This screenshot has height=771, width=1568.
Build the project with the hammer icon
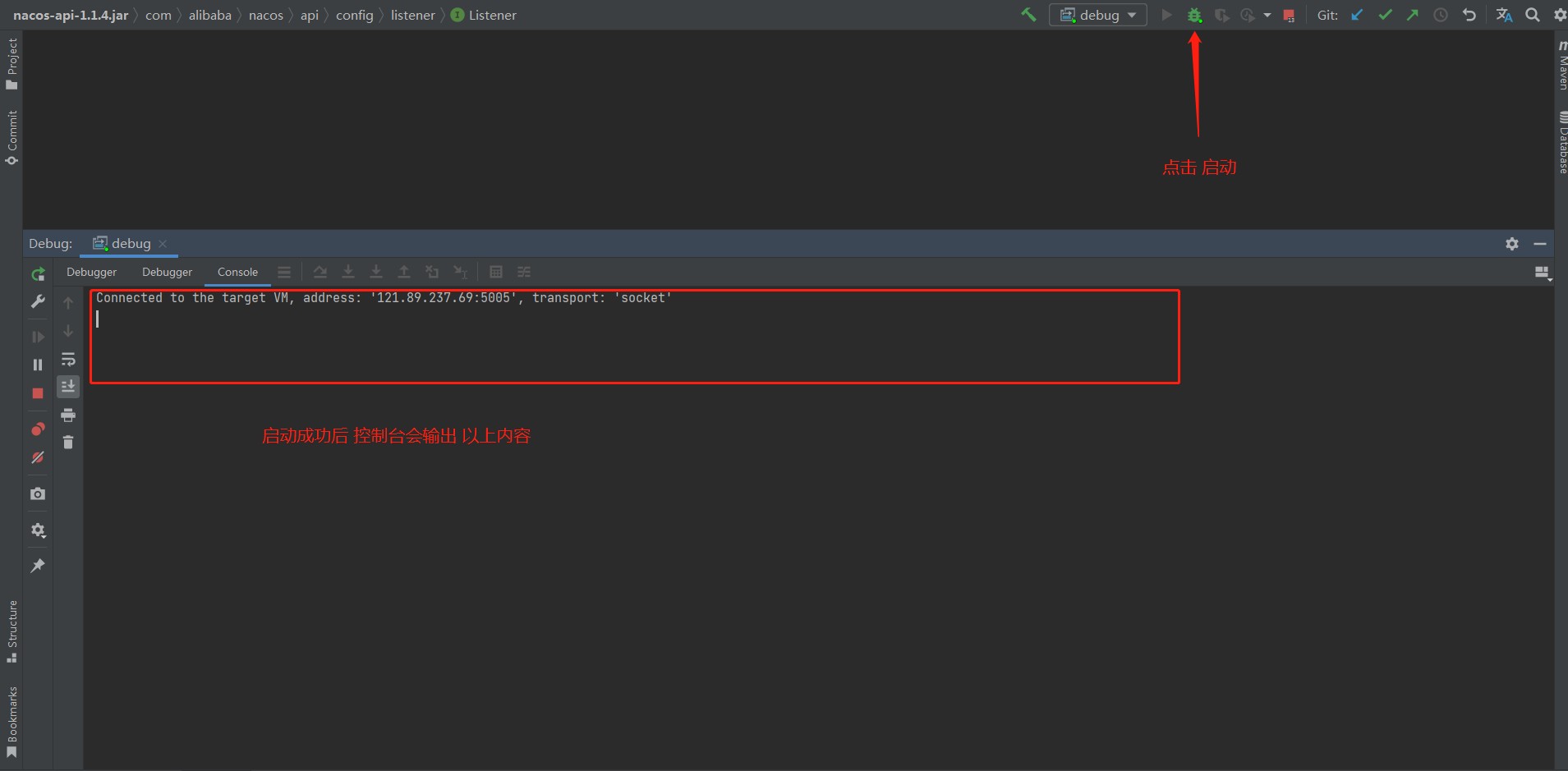(1028, 15)
